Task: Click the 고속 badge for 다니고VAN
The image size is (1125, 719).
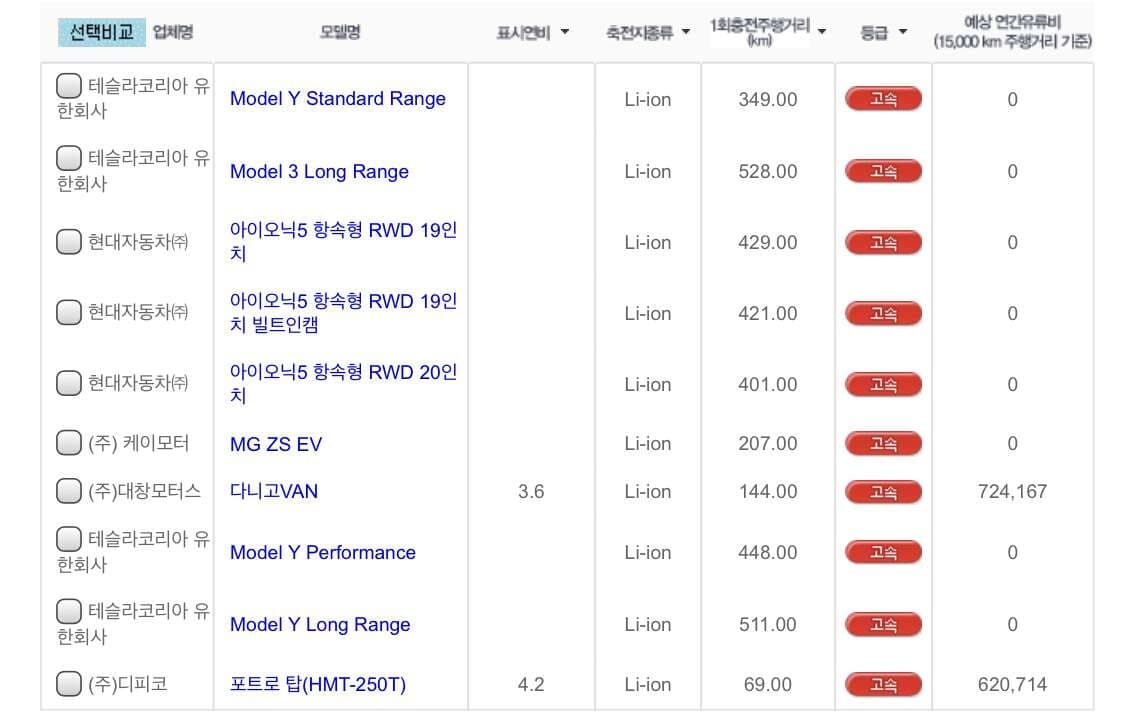Action: tap(883, 491)
